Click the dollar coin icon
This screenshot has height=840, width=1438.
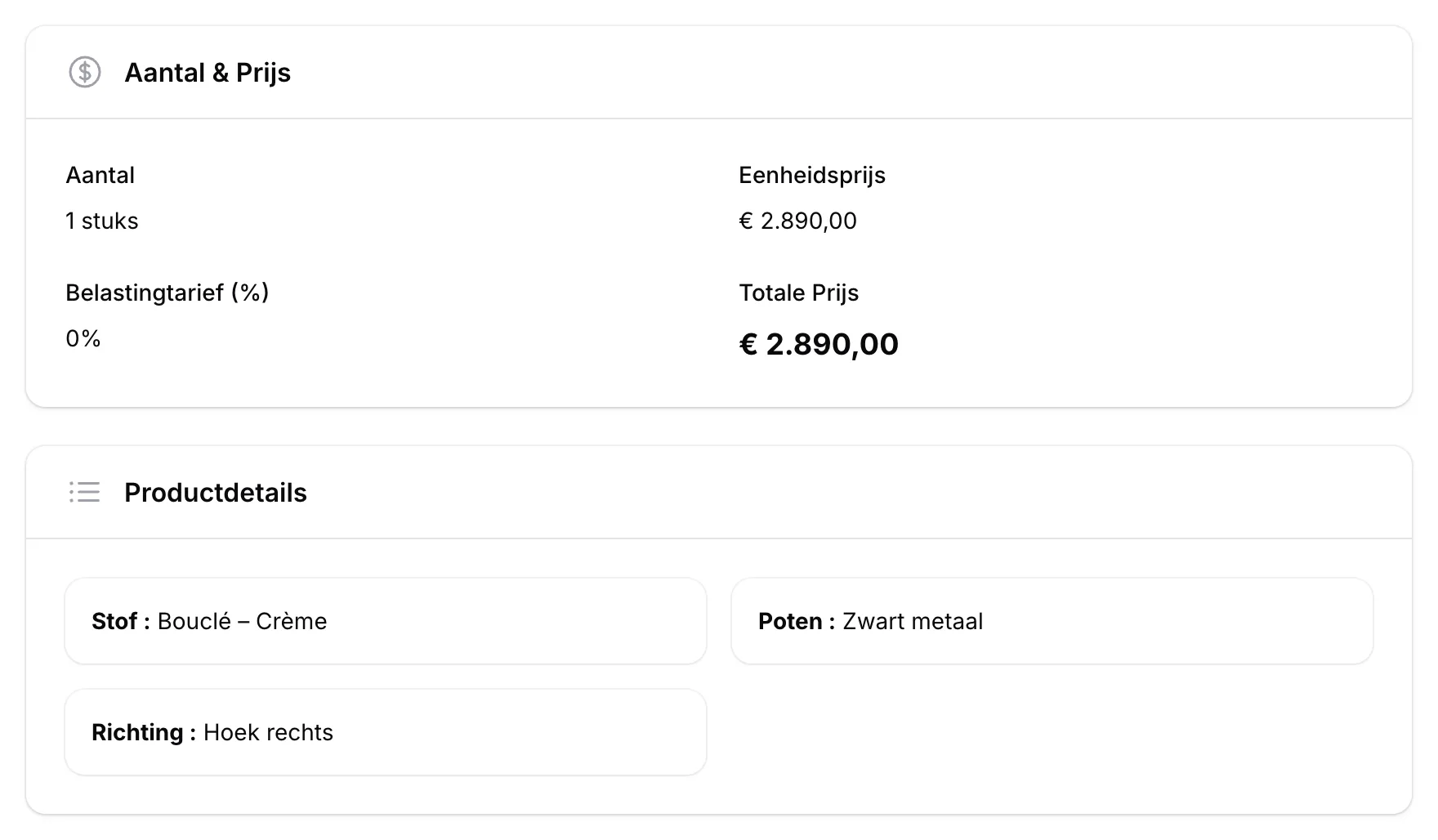pos(85,73)
